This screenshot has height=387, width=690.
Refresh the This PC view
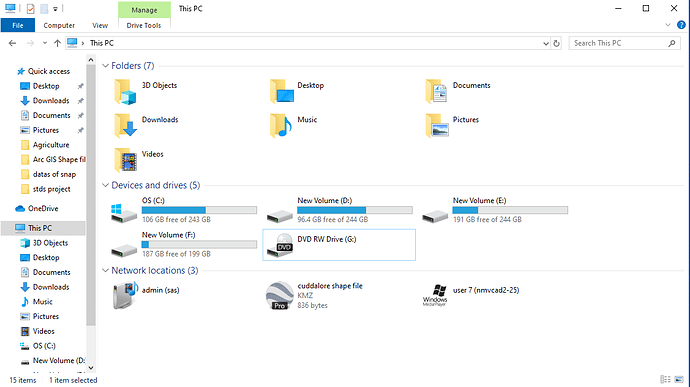557,43
